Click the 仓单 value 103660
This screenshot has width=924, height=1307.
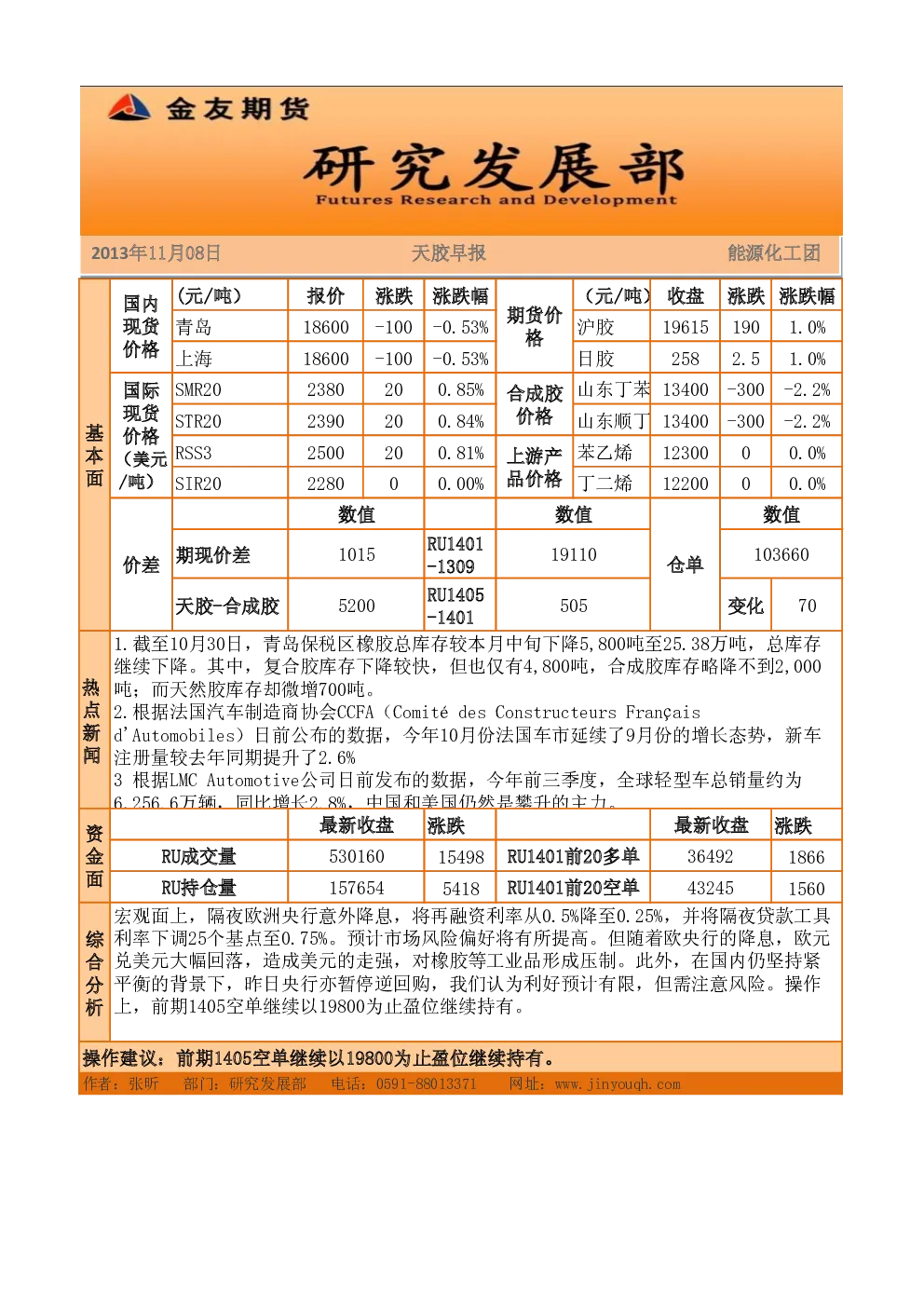point(781,554)
